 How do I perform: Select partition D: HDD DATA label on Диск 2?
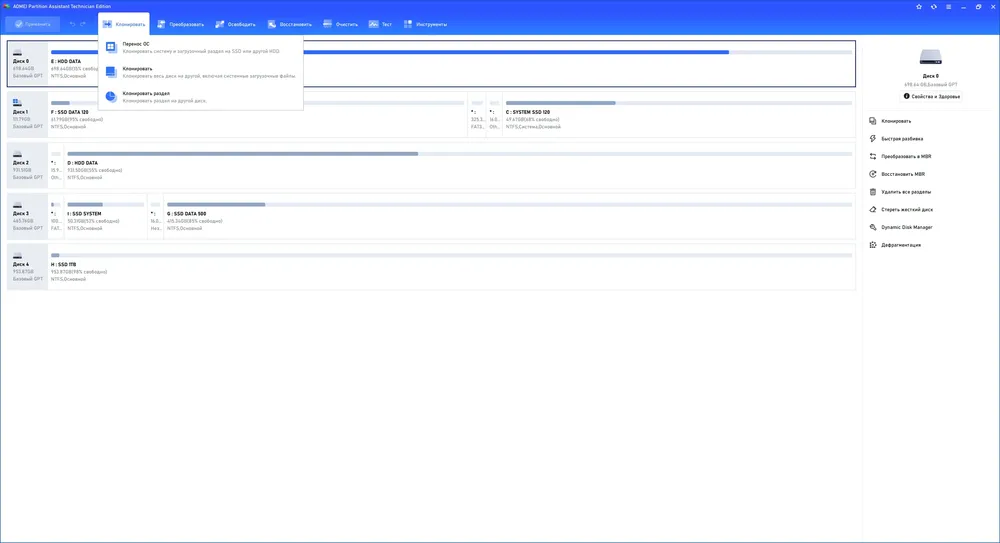tap(82, 163)
